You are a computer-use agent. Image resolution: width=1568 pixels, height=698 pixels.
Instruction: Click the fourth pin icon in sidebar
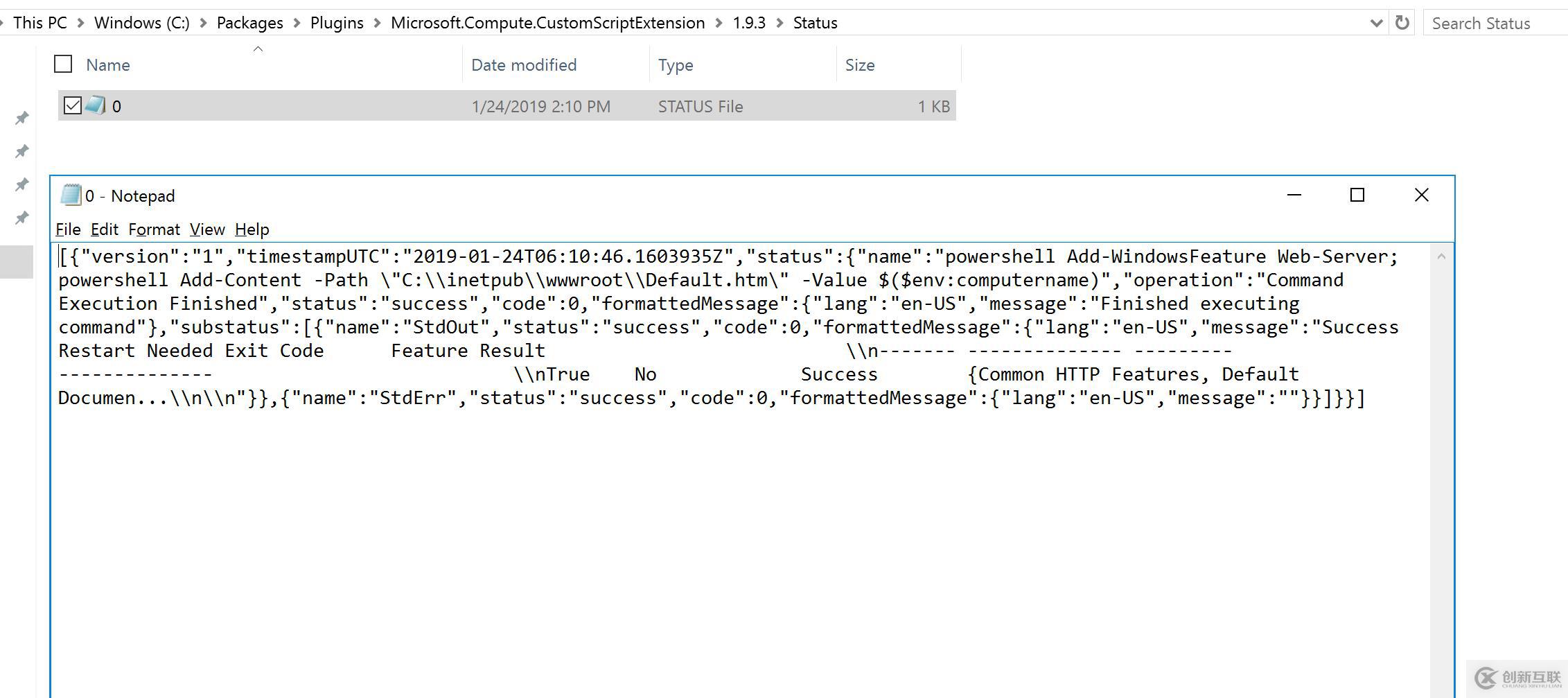pos(22,218)
